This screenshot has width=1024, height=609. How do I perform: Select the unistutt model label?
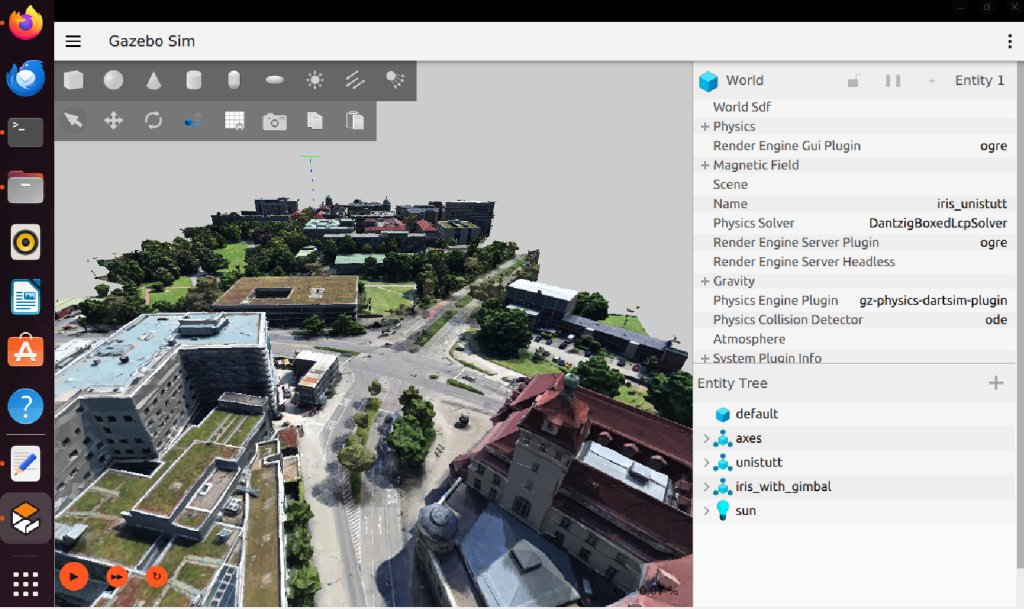[759, 463]
